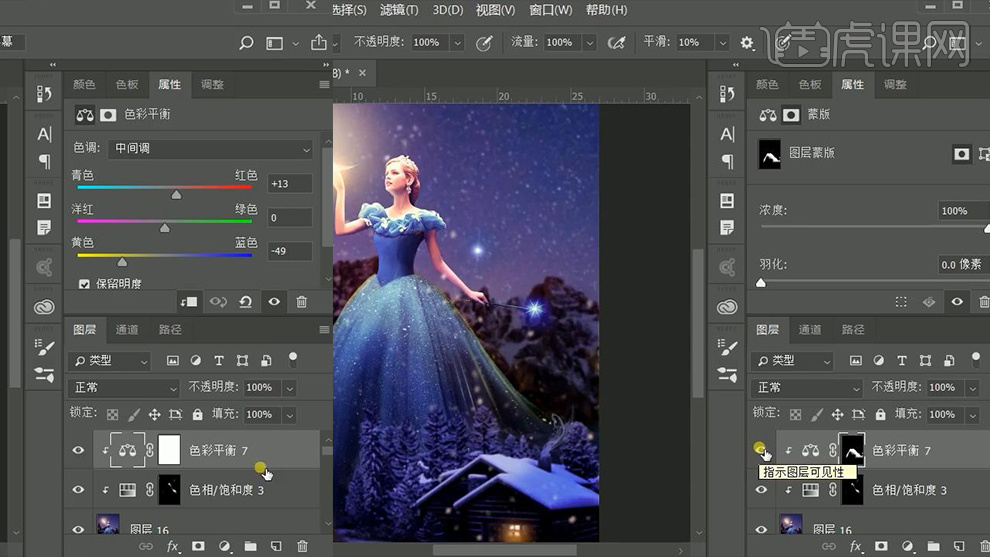Click reset adjustment icon in left Properties panel
The width and height of the screenshot is (990, 557).
point(245,301)
